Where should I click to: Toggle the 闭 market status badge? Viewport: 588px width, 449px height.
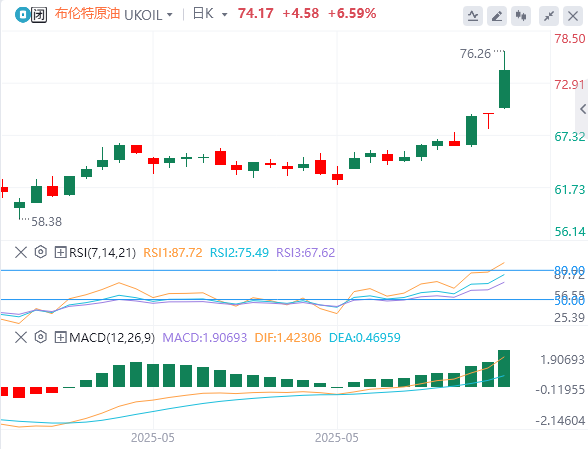coord(39,15)
